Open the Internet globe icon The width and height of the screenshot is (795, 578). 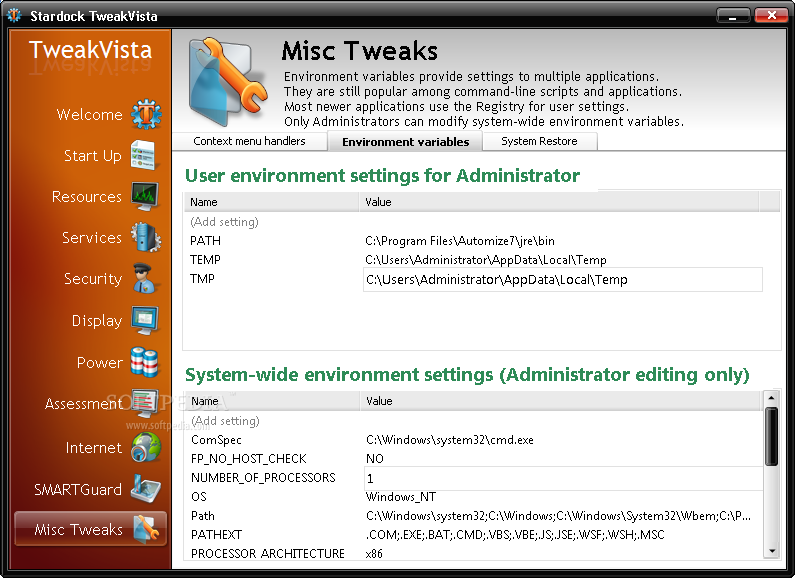point(146,447)
